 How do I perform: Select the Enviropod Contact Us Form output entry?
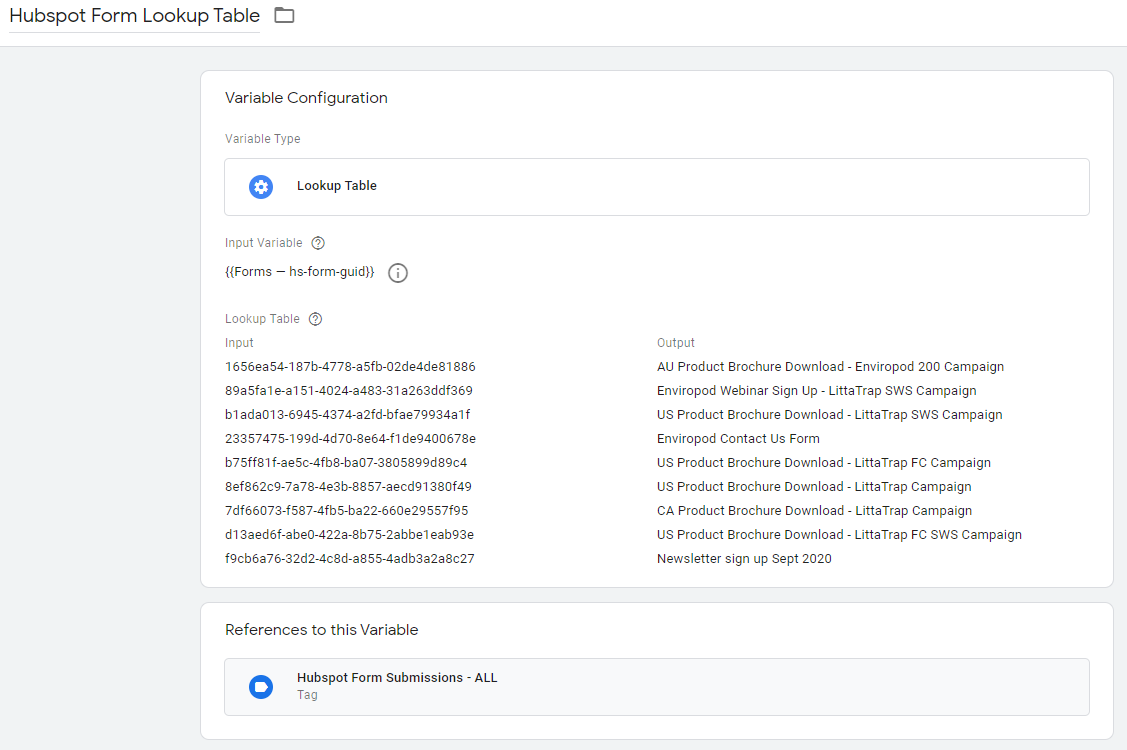[x=738, y=438]
